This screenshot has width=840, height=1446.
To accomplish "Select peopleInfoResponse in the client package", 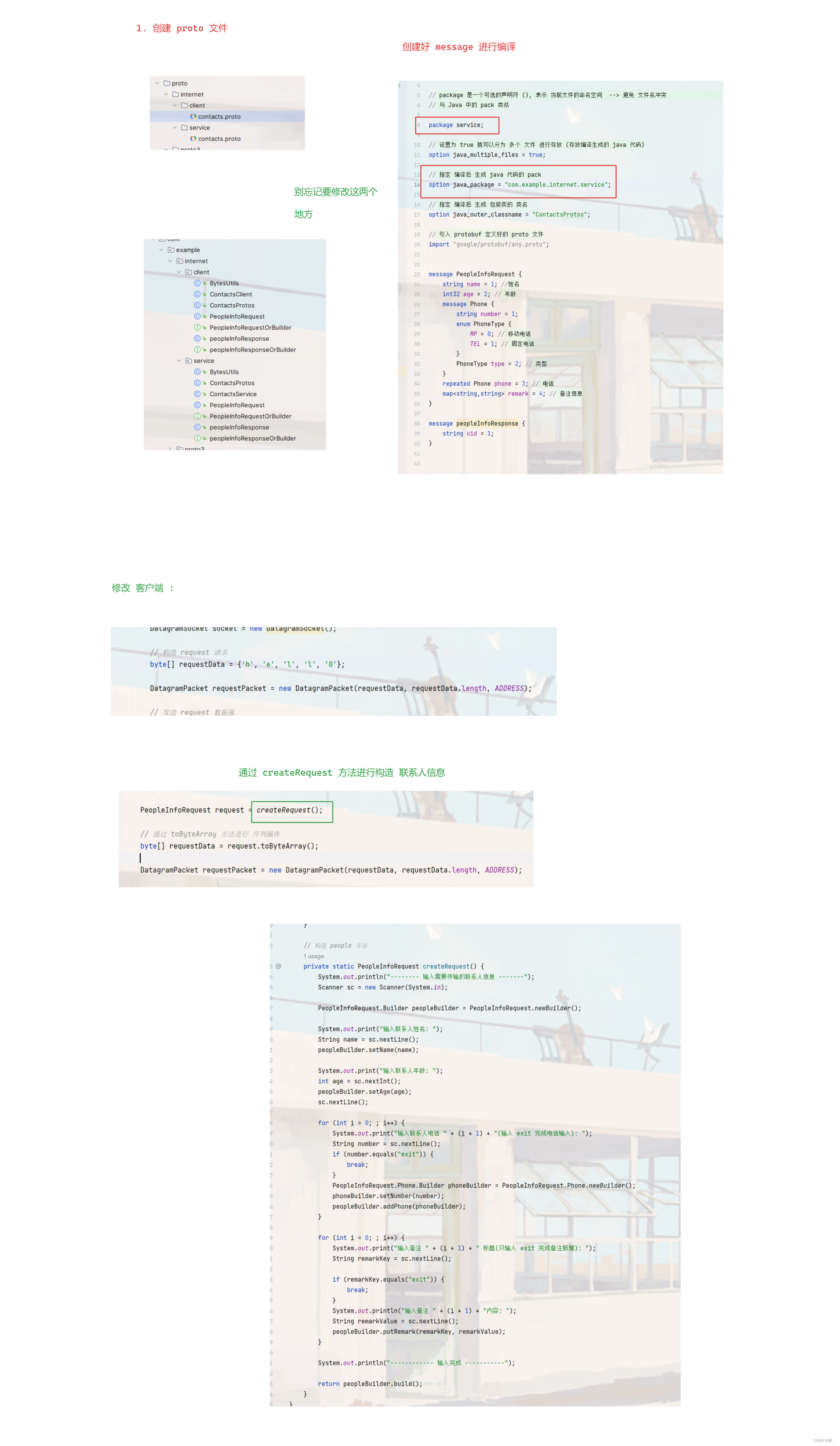I will point(239,339).
